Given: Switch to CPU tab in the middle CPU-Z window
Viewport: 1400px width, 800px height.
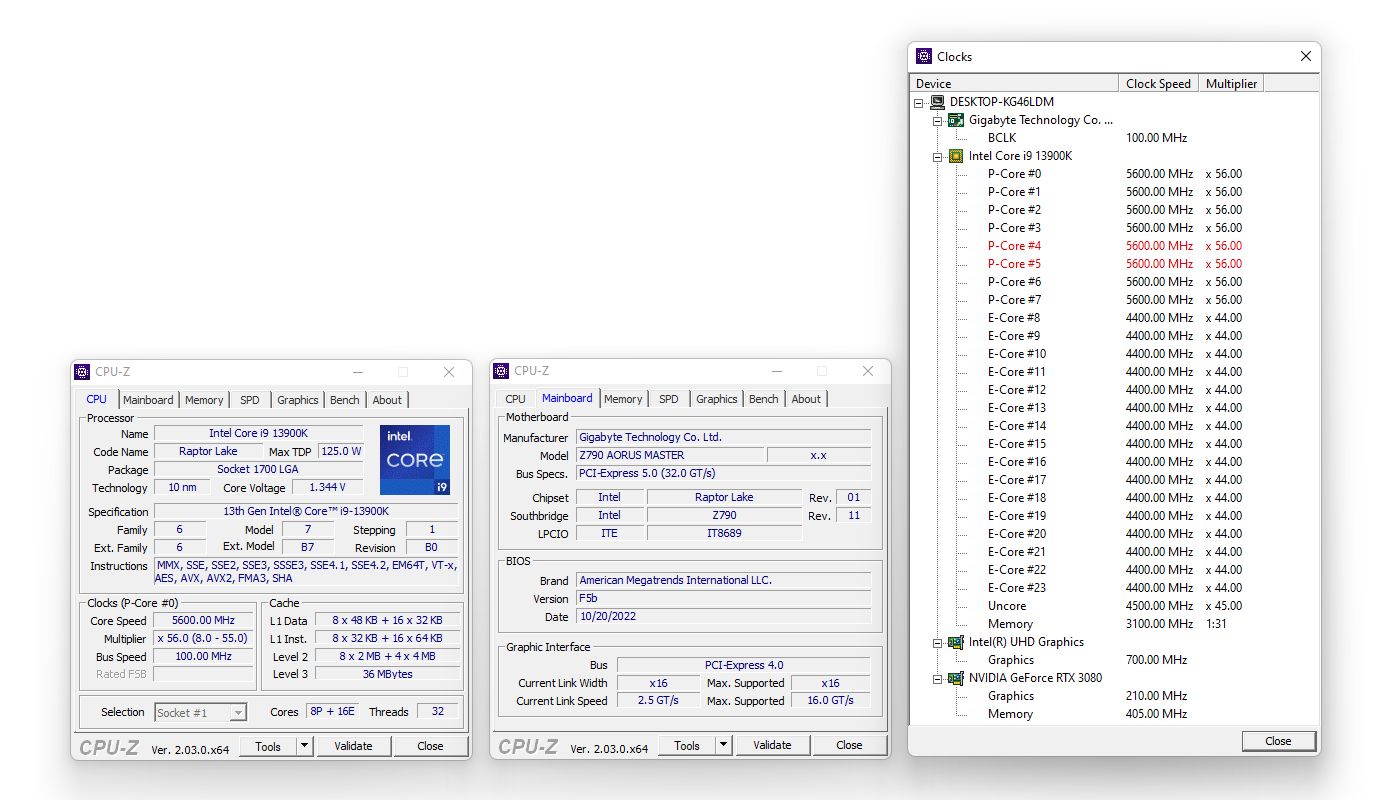Looking at the screenshot, I should pos(516,399).
